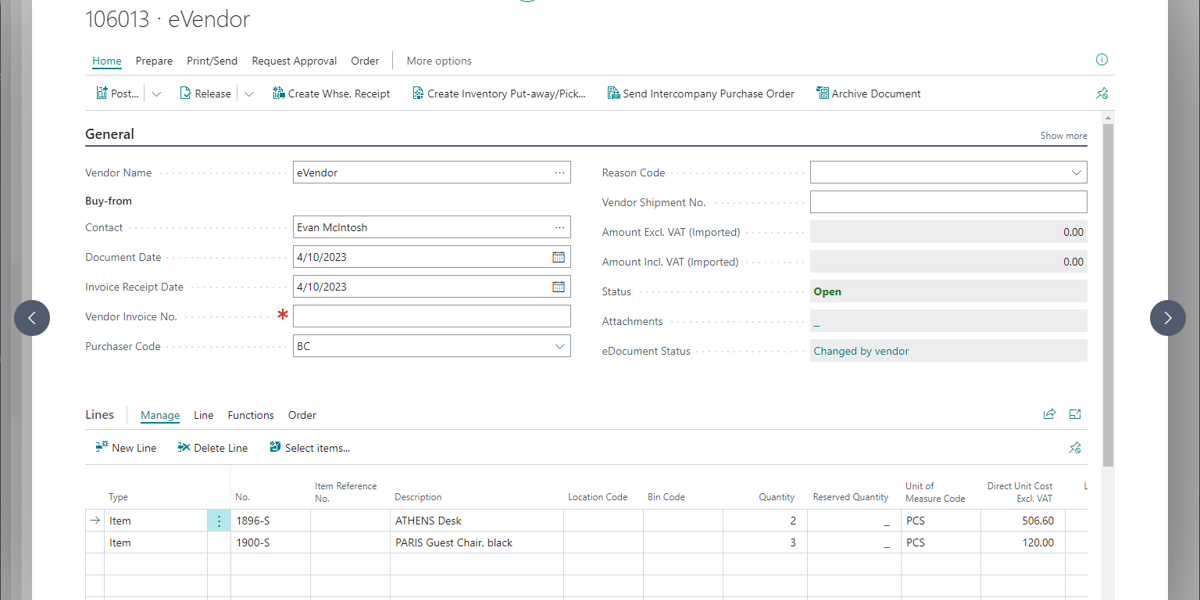Click Archive Document action

(868, 94)
